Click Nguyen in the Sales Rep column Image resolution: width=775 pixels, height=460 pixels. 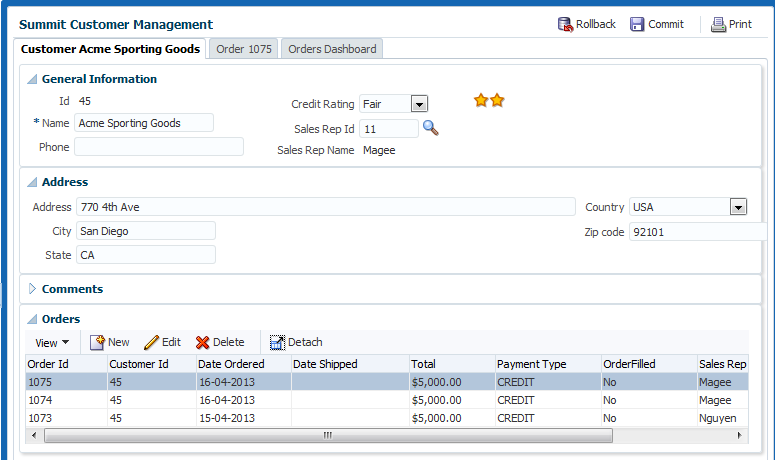(717, 418)
